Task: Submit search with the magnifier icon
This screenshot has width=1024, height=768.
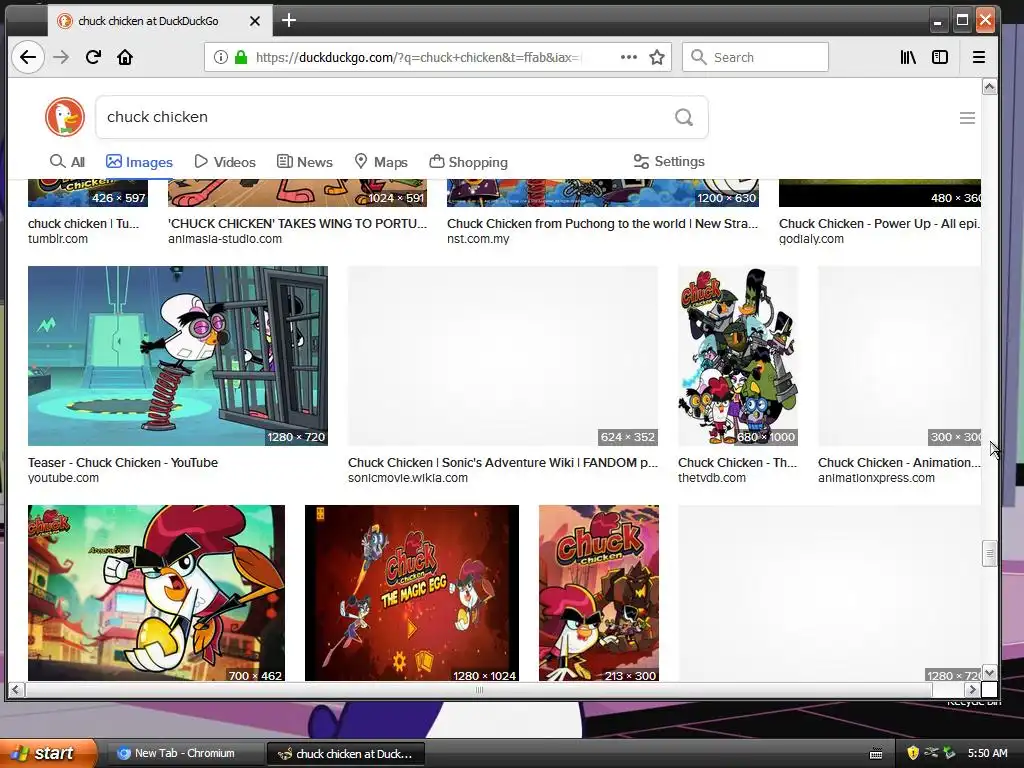Action: click(x=684, y=117)
